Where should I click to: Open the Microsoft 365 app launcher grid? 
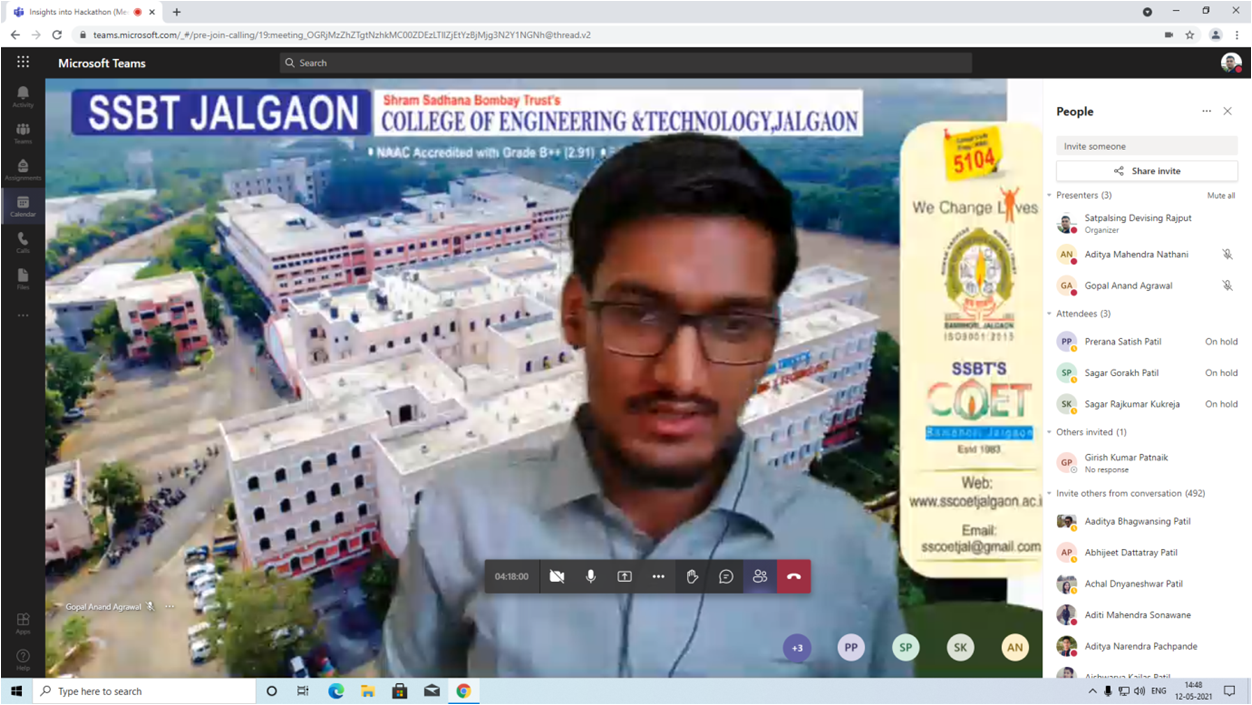pos(22,62)
